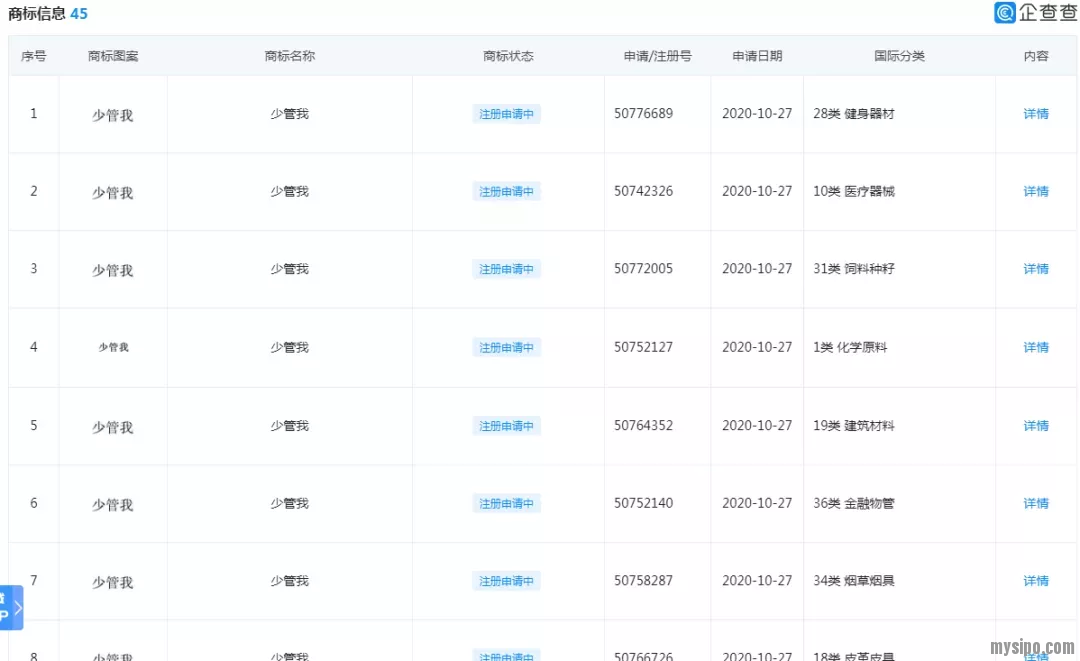Click the 商标状态 column header
1080x661 pixels.
(x=508, y=56)
